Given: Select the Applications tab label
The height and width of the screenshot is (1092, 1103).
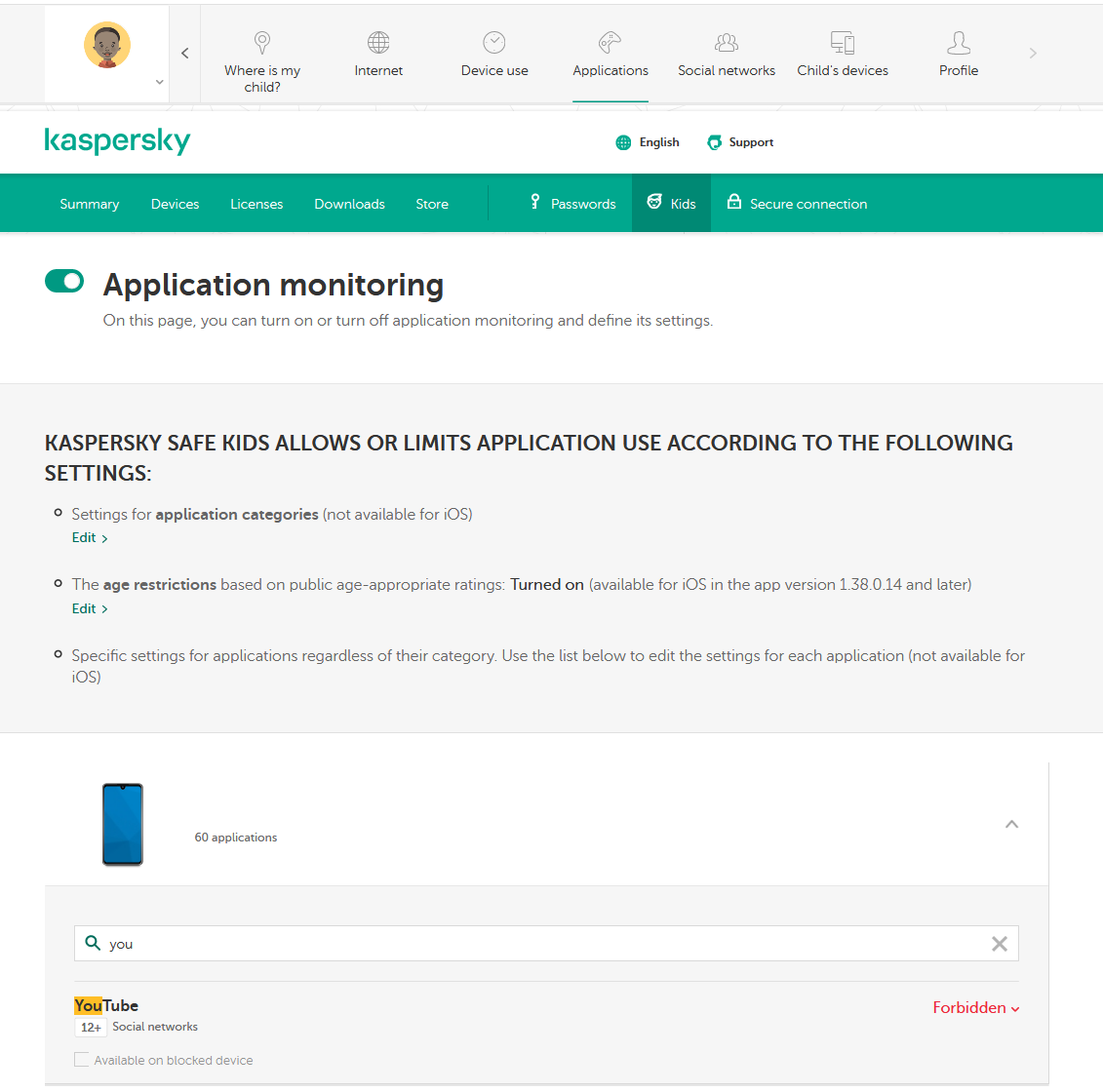Looking at the screenshot, I should pos(611,70).
